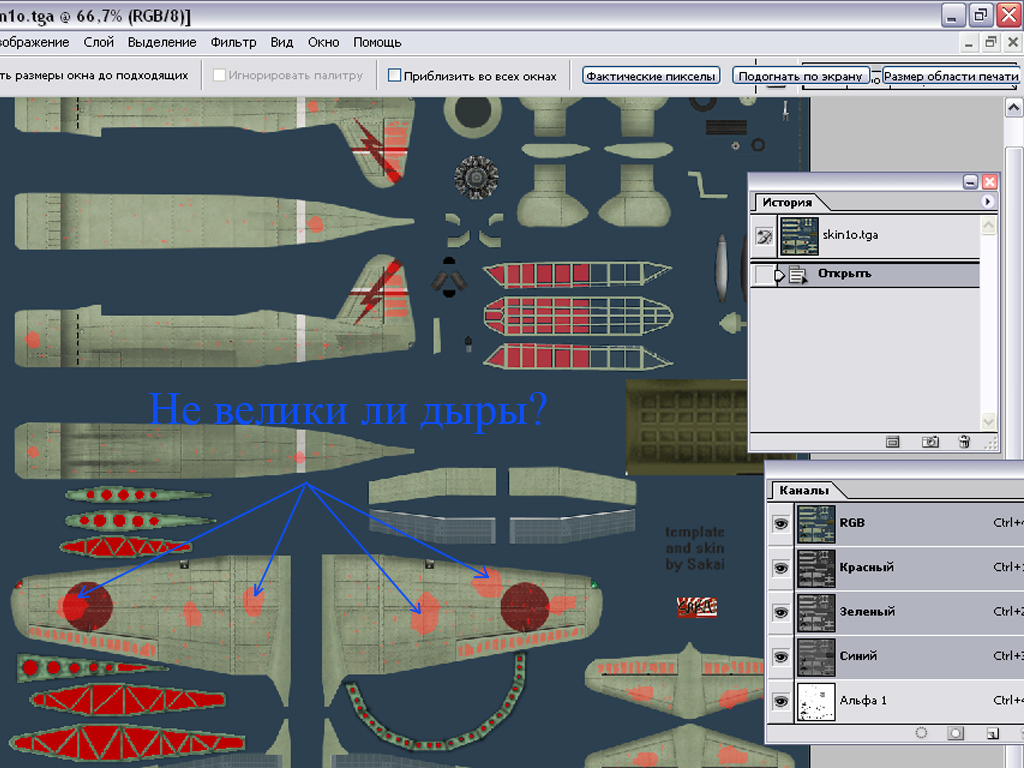Select the Синий channel thumbnail
This screenshot has width=1024, height=768.
point(815,656)
